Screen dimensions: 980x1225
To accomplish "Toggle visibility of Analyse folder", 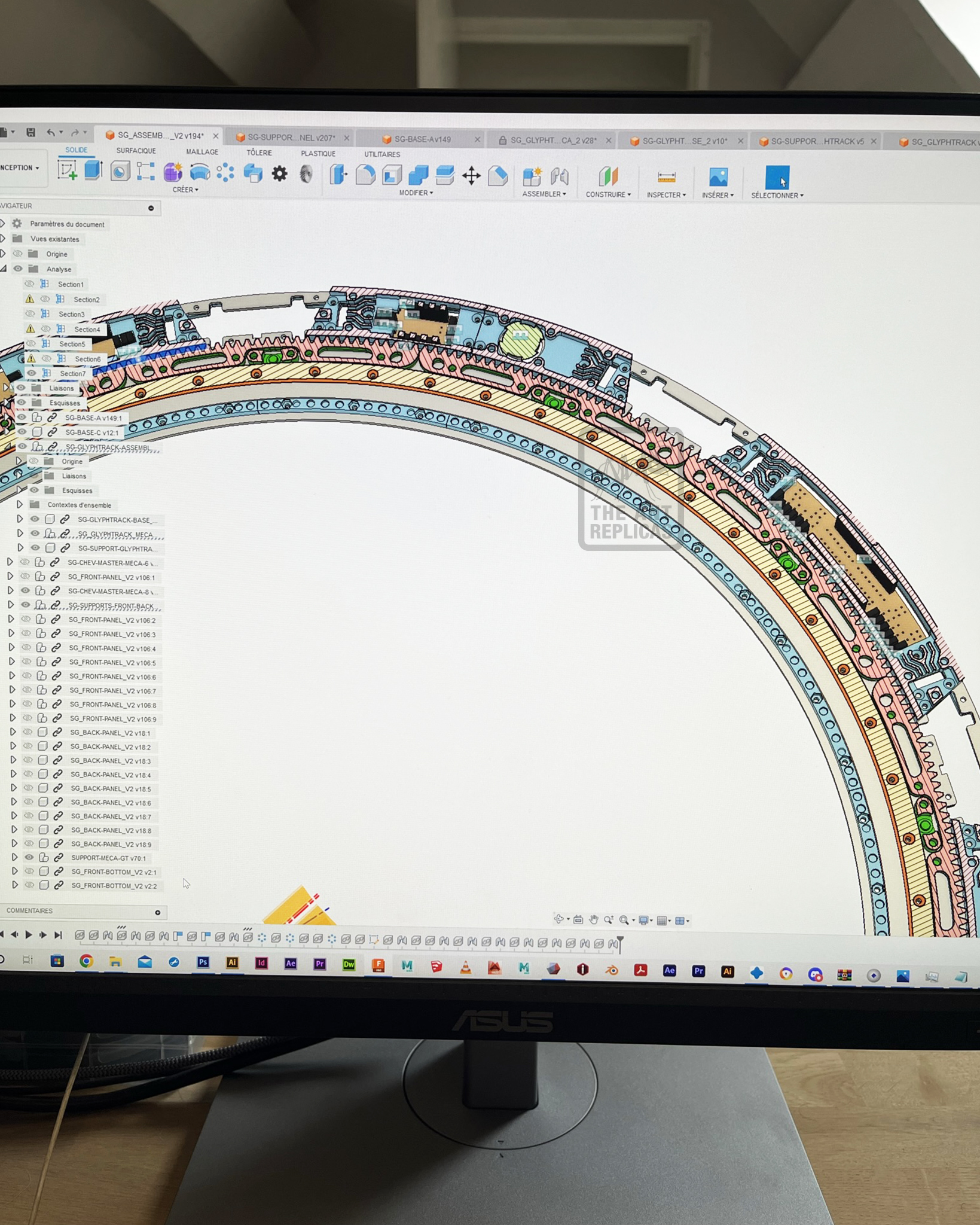I will tap(18, 269).
